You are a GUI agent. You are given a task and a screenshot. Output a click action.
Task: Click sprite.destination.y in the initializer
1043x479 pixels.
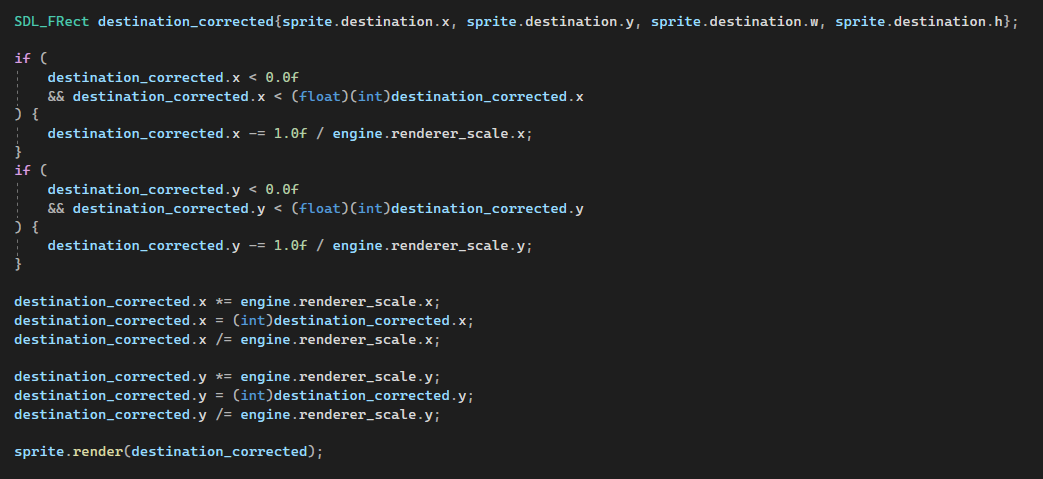pyautogui.click(x=550, y=22)
